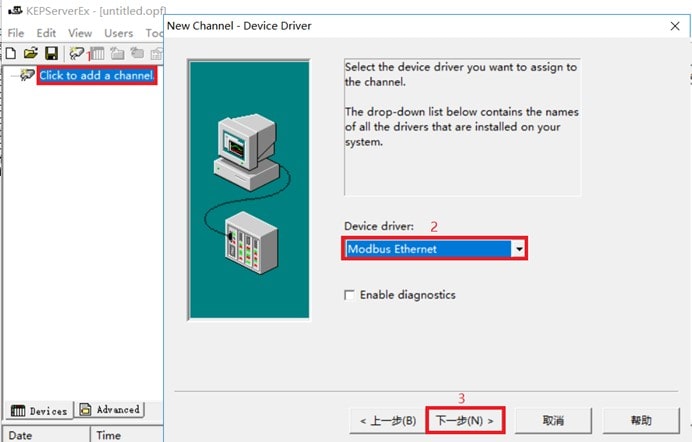Click the New Channel toolbar icon
692x442 pixels.
(77, 53)
